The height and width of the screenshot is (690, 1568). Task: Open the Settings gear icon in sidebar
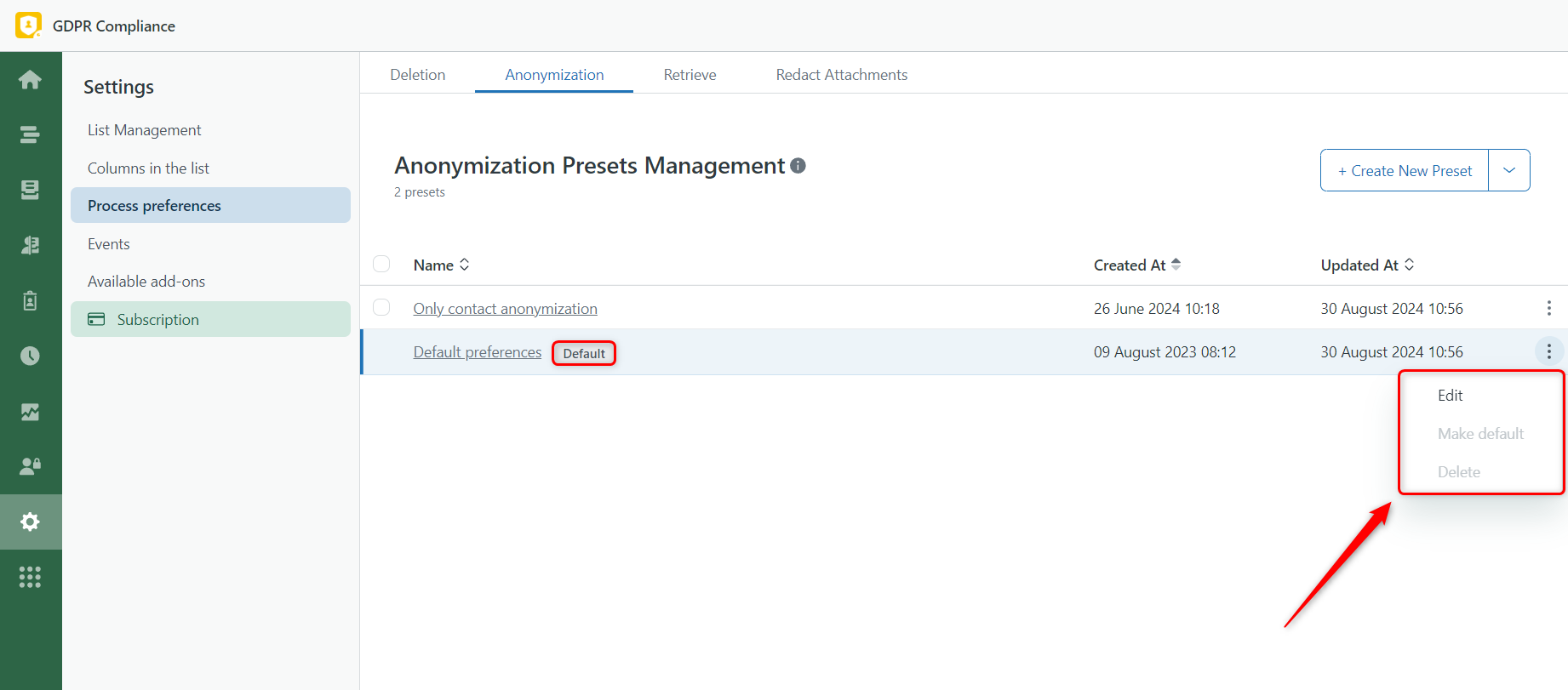(x=30, y=522)
